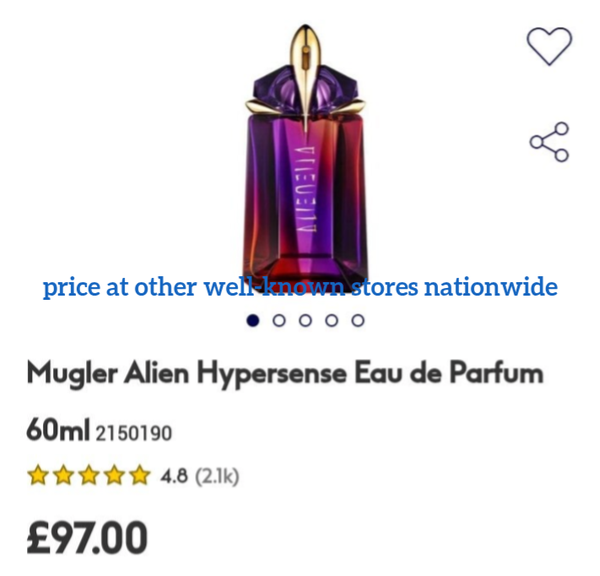Select the 60ml size label
The width and height of the screenshot is (600, 576).
tap(58, 430)
